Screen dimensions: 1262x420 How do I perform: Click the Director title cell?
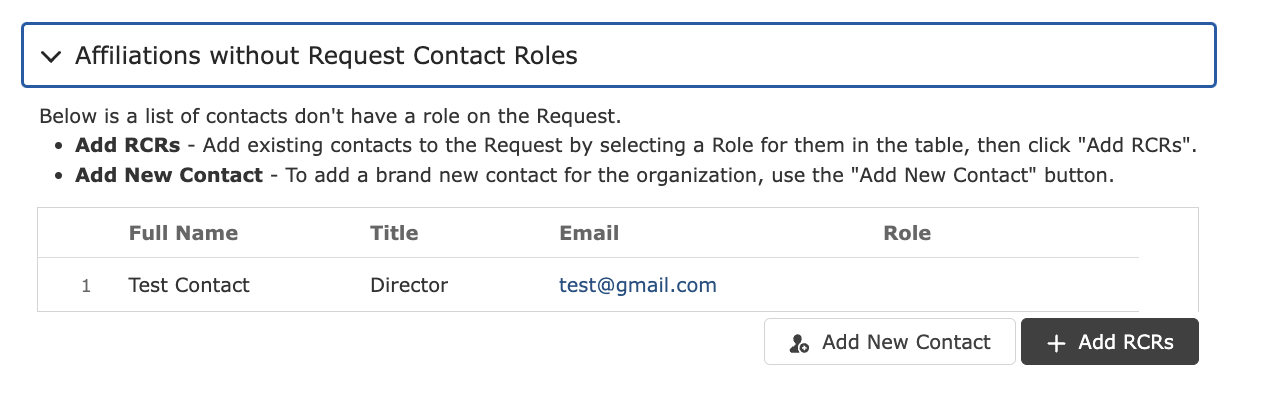tap(409, 285)
